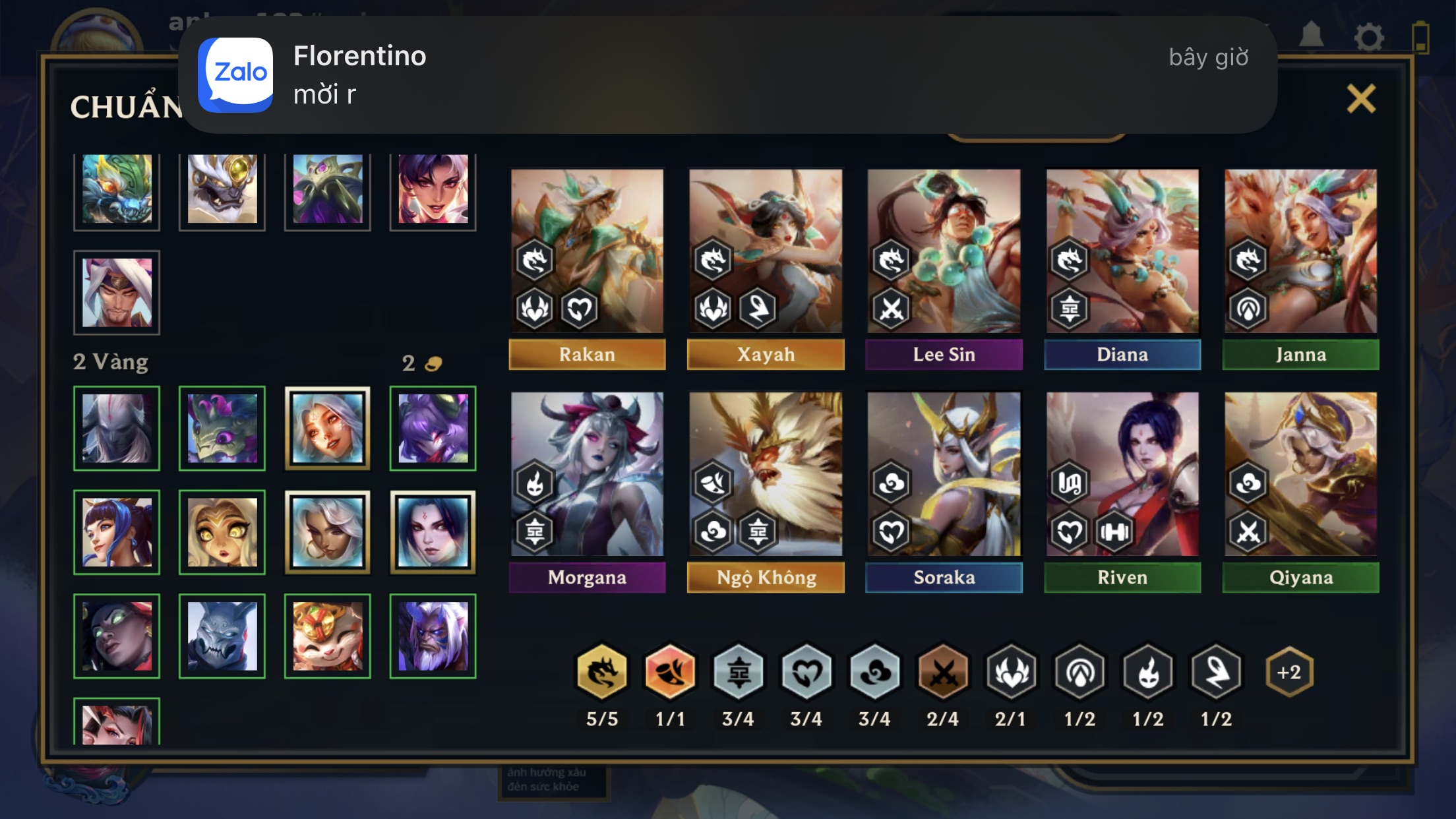Tap the cloud swirl trait icon showing 3/4
The image size is (1456, 819).
[874, 672]
